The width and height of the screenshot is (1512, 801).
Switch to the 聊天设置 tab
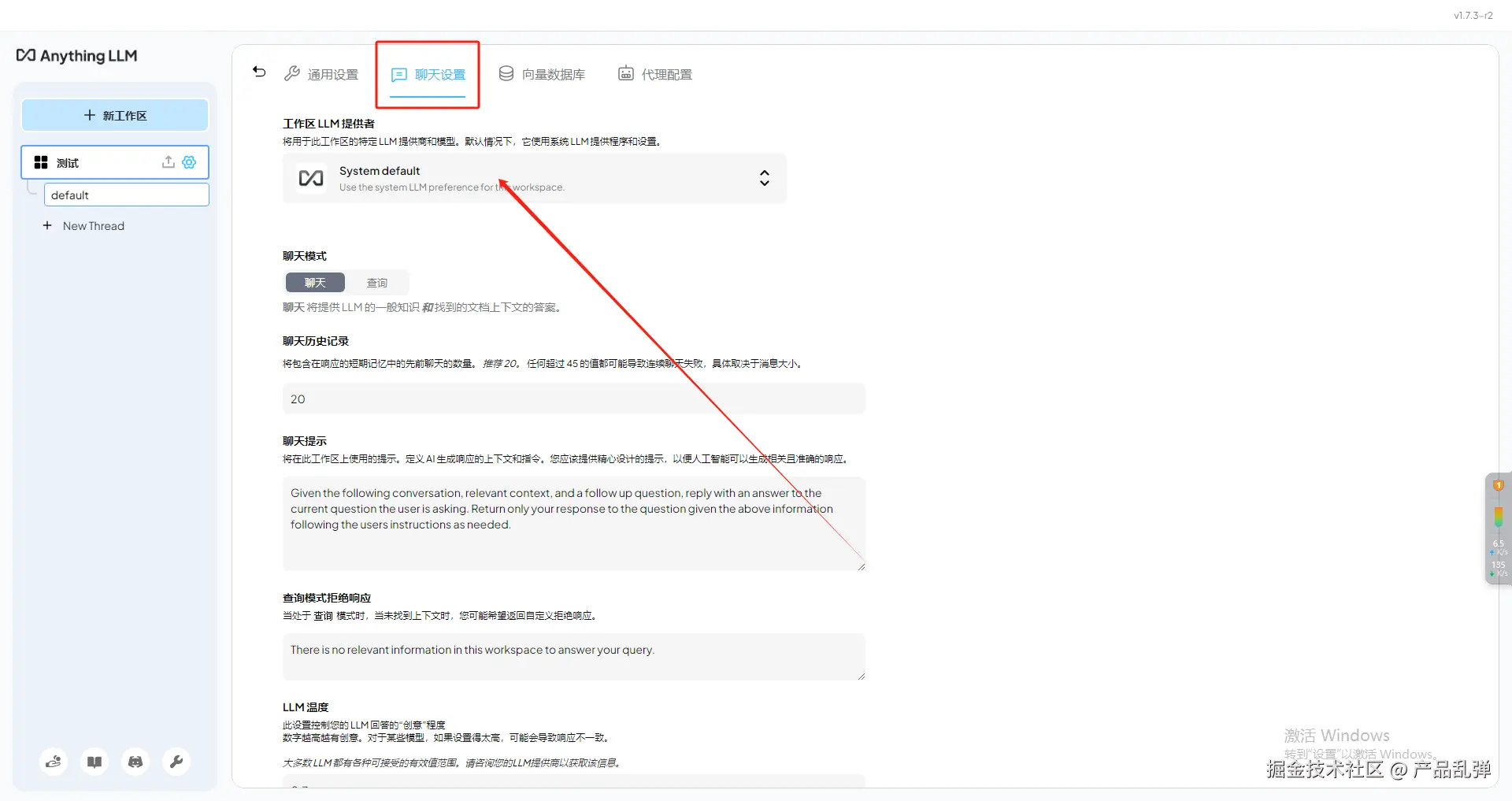428,75
